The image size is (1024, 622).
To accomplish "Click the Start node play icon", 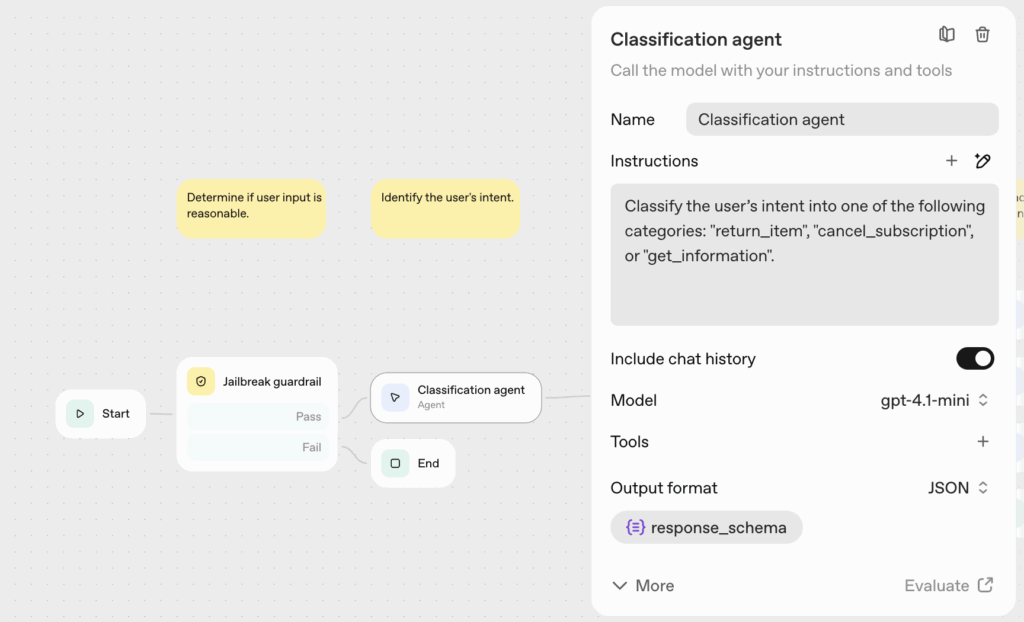I will 80,414.
